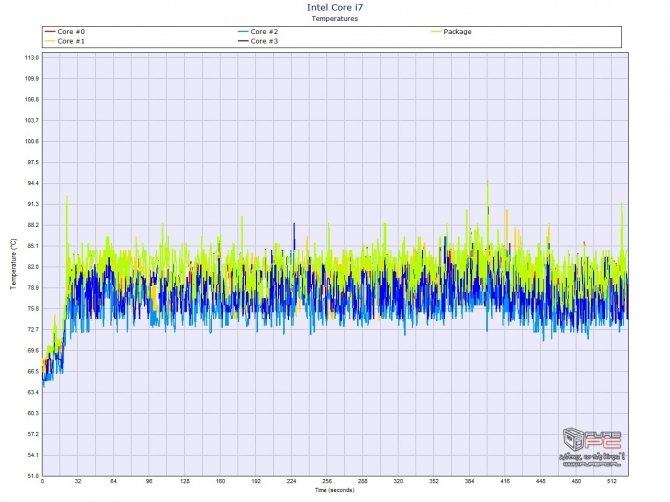Click the Temperatures subtitle
This screenshot has height=502, width=670.
(x=335, y=18)
